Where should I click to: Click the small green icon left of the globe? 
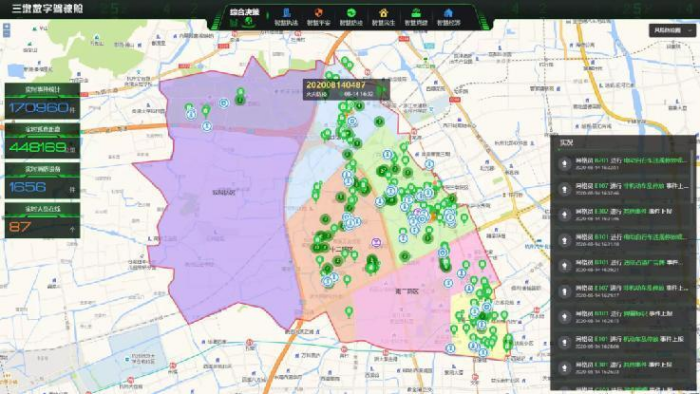point(233,22)
